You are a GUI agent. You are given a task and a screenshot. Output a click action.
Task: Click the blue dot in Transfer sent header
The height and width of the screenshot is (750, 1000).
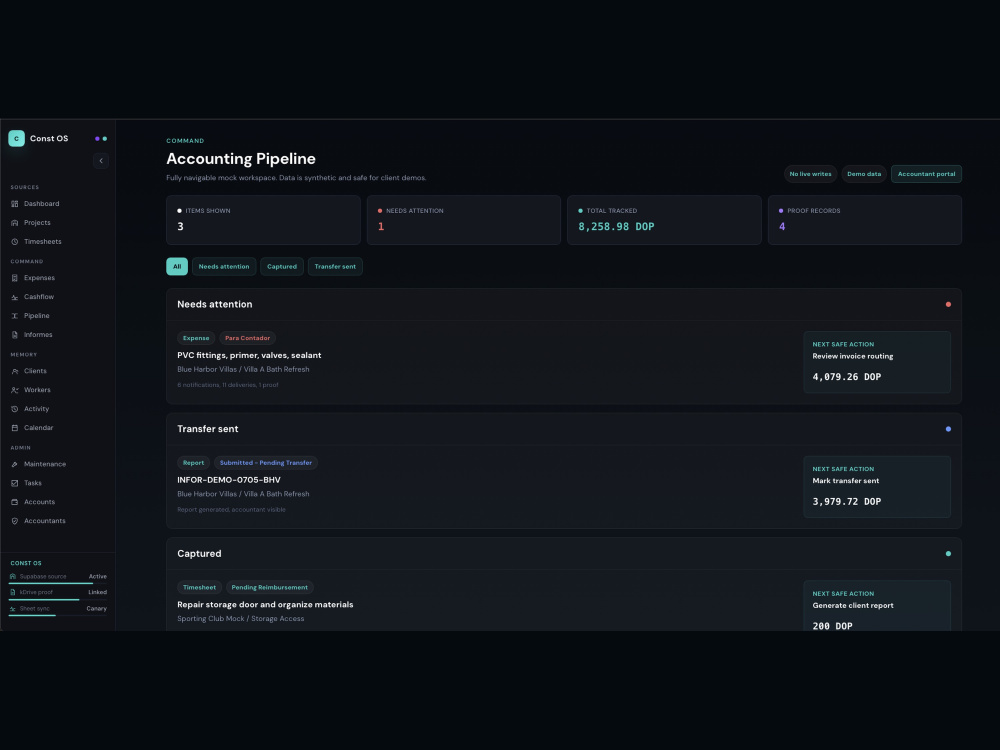click(948, 429)
